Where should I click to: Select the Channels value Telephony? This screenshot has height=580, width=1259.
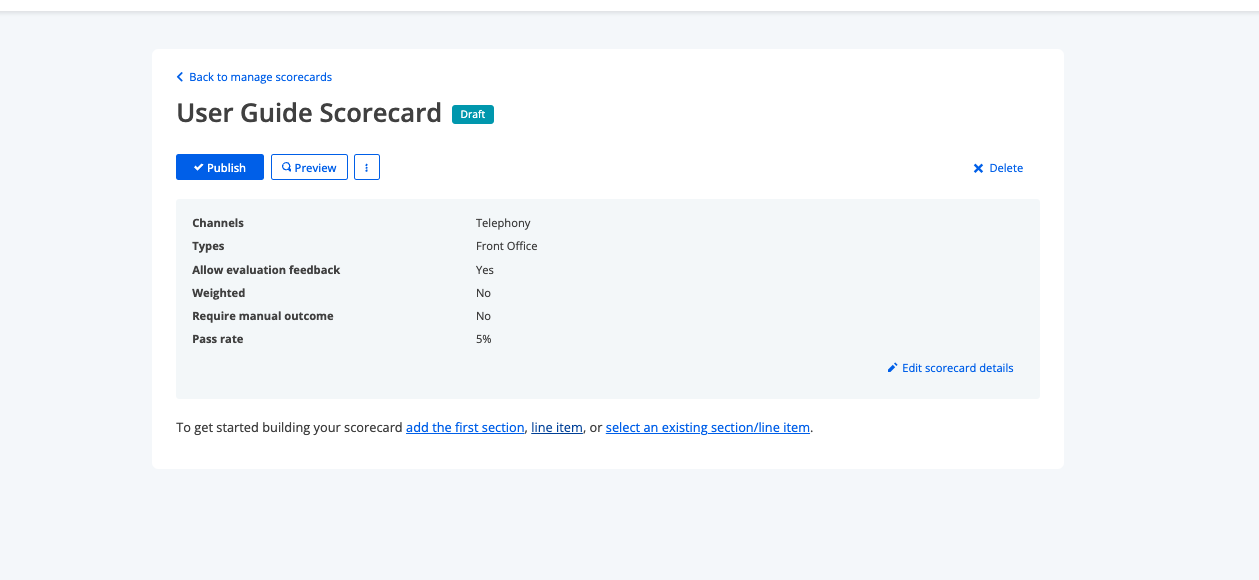tap(503, 222)
